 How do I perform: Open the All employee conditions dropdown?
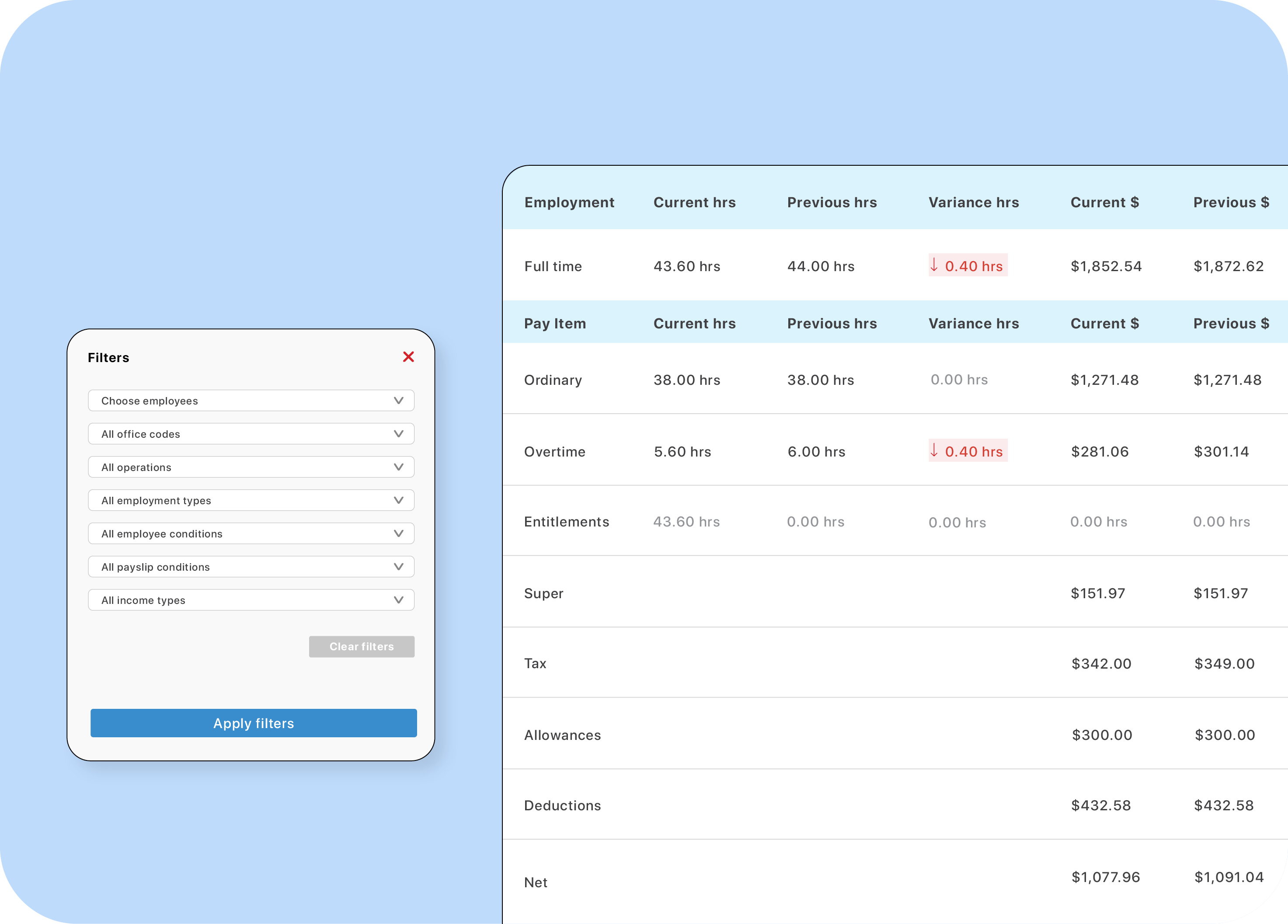coord(251,533)
